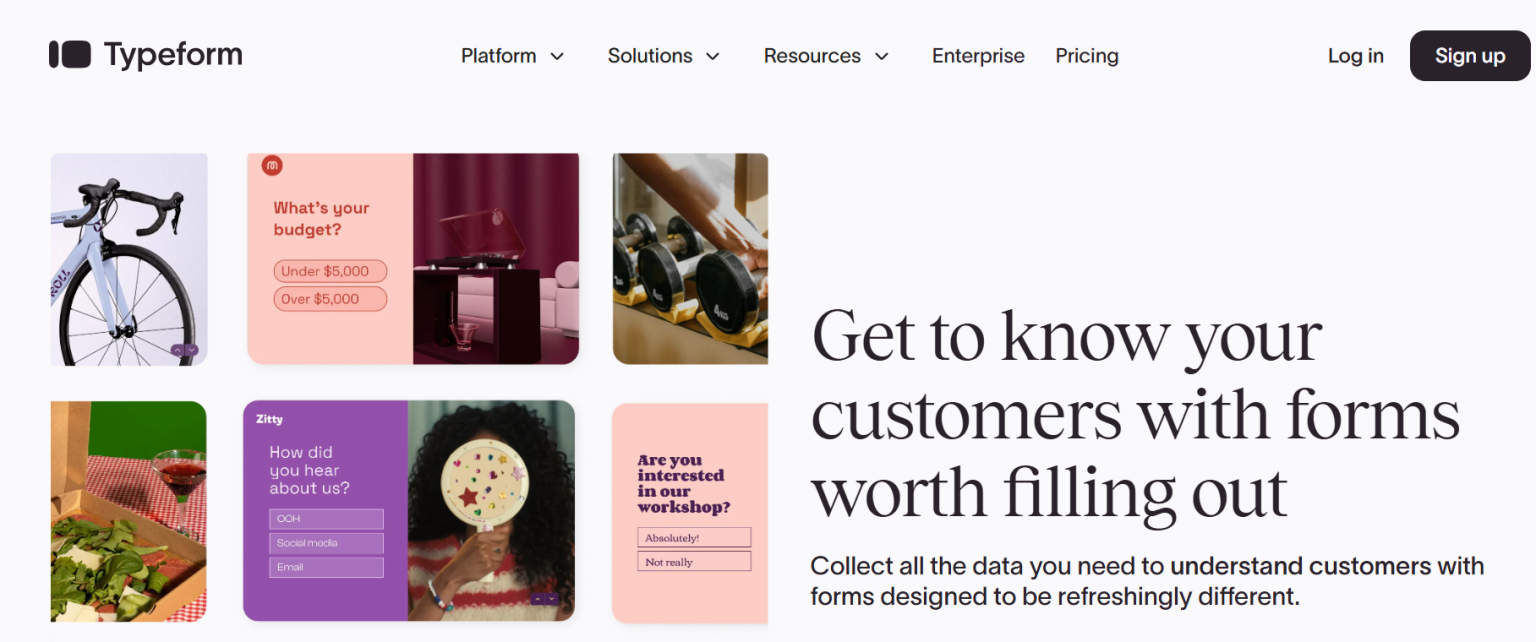Select "Social media" answer option
This screenshot has height=642, width=1536.
[326, 543]
